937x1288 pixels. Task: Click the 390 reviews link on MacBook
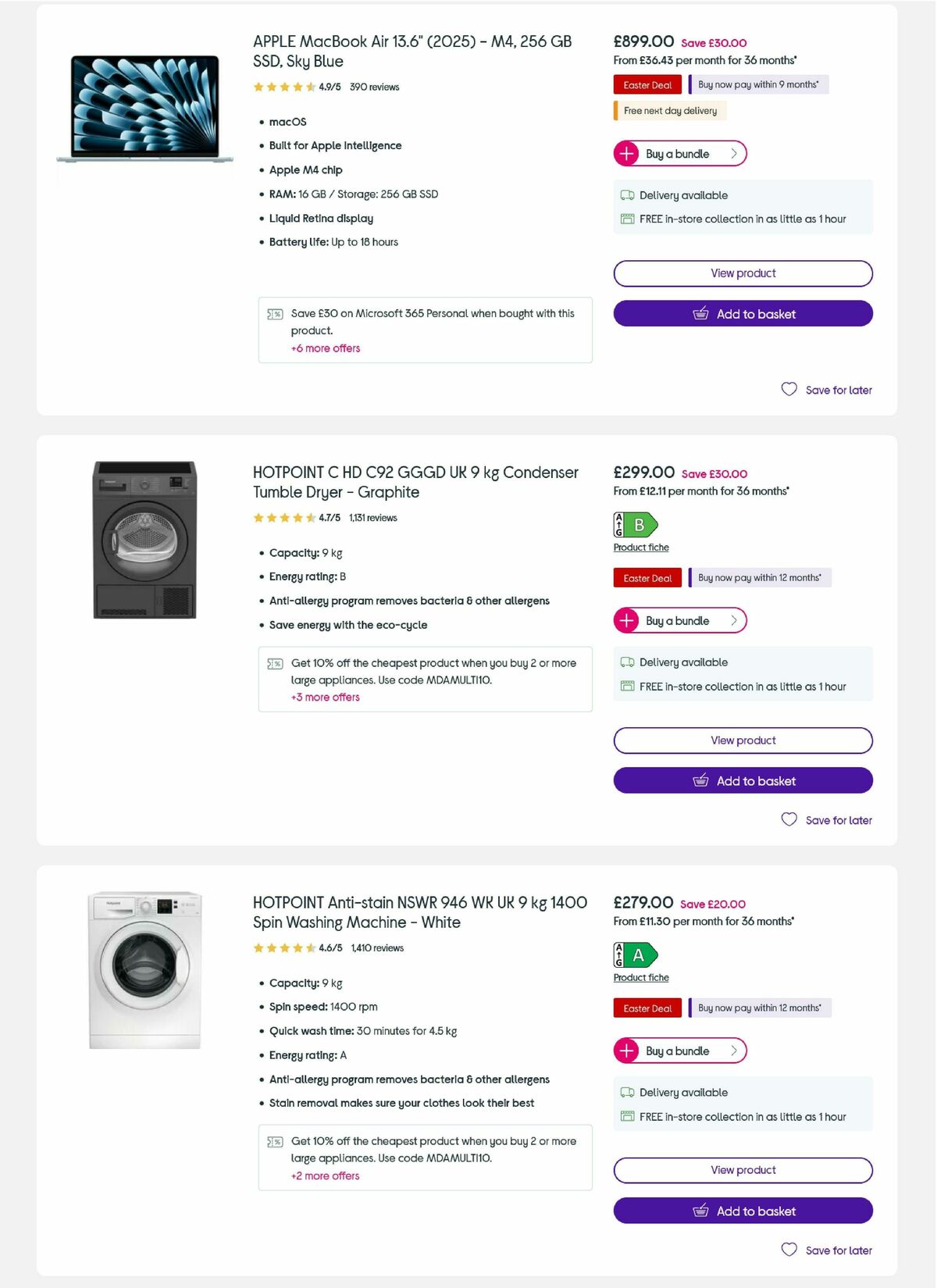tap(372, 87)
